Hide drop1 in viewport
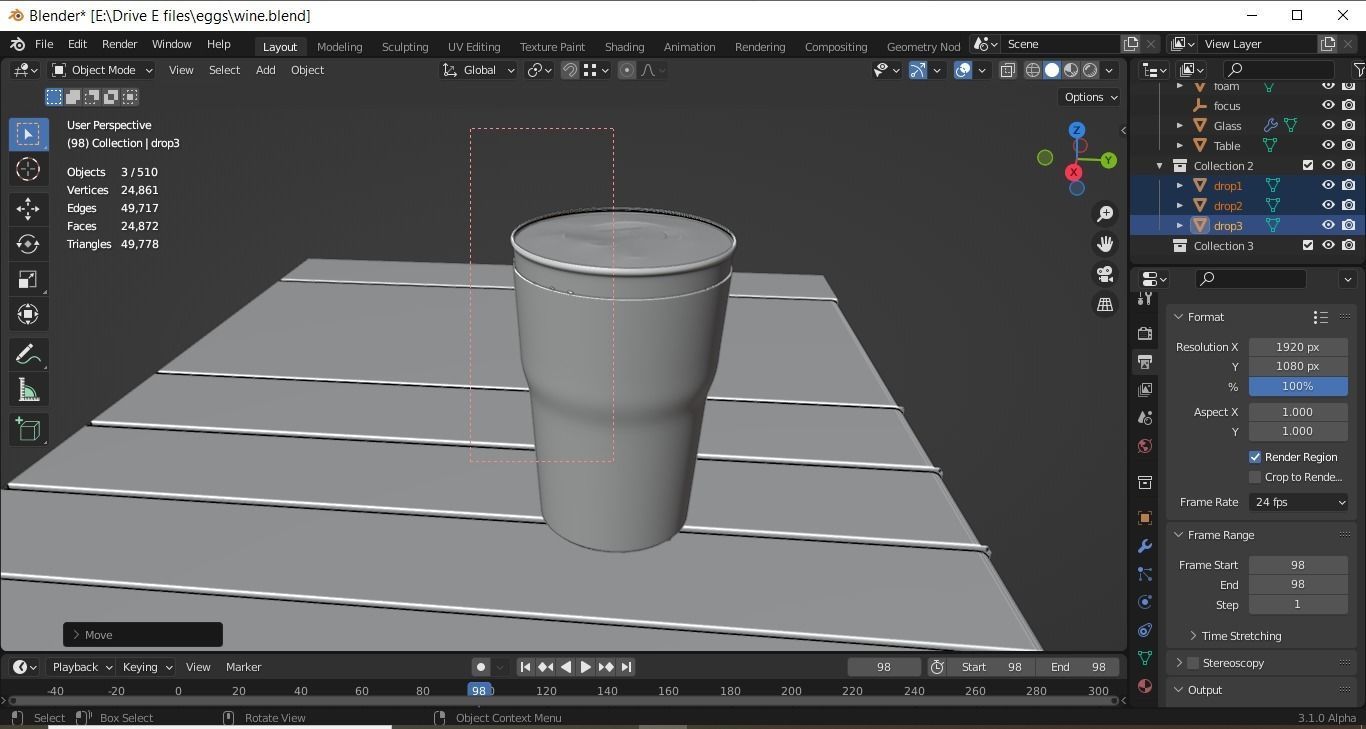 pyautogui.click(x=1328, y=185)
